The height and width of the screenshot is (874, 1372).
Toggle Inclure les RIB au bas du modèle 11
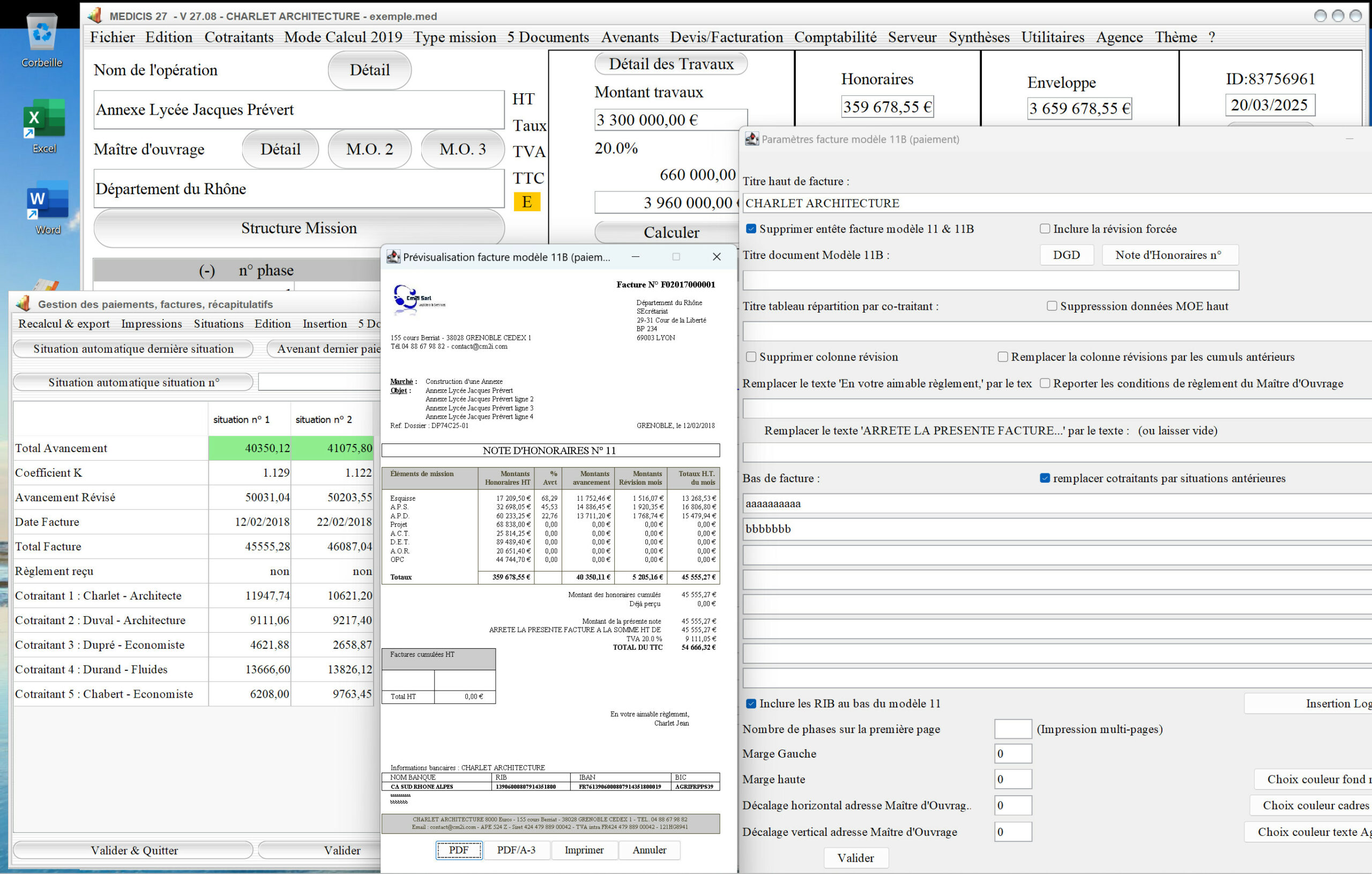[x=751, y=703]
